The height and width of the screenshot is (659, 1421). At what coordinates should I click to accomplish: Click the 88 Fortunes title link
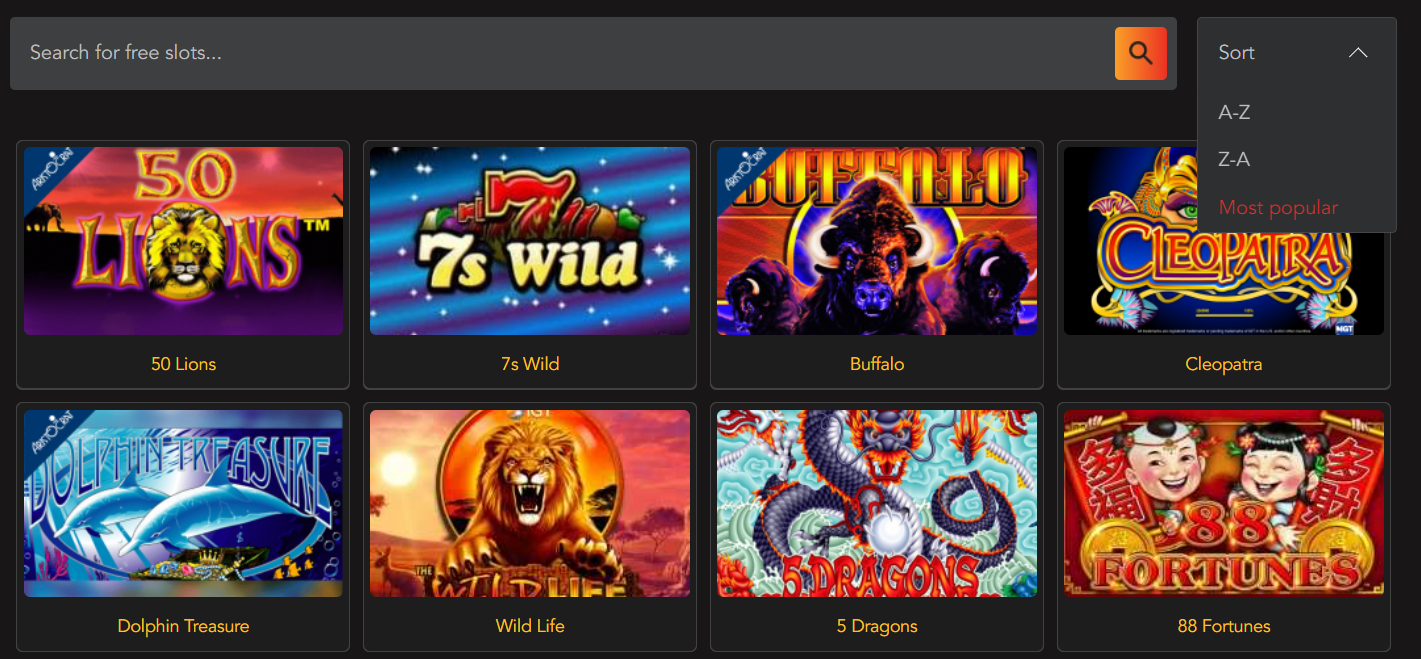(1224, 626)
